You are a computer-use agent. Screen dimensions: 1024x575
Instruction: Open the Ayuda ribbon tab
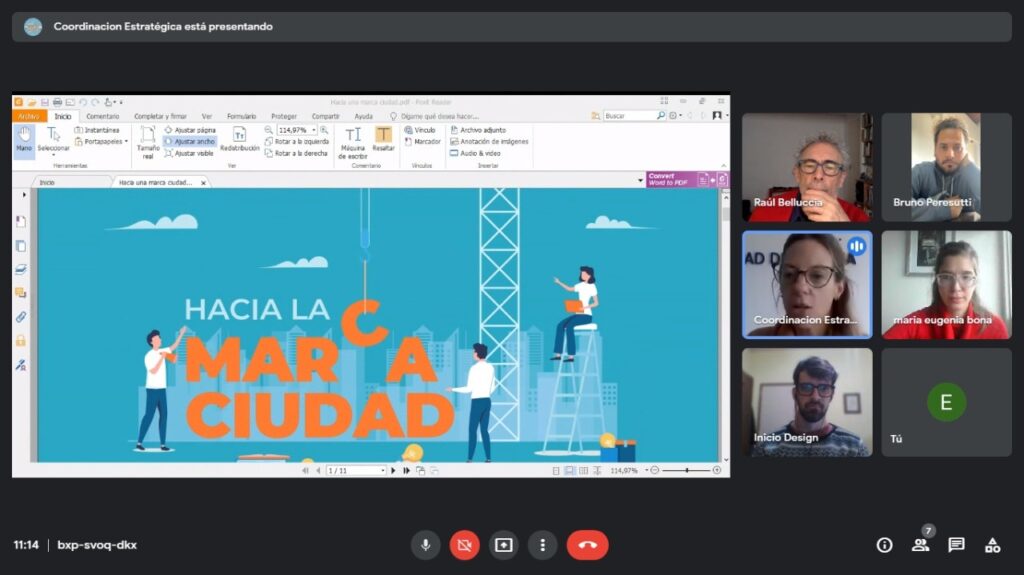click(x=363, y=116)
